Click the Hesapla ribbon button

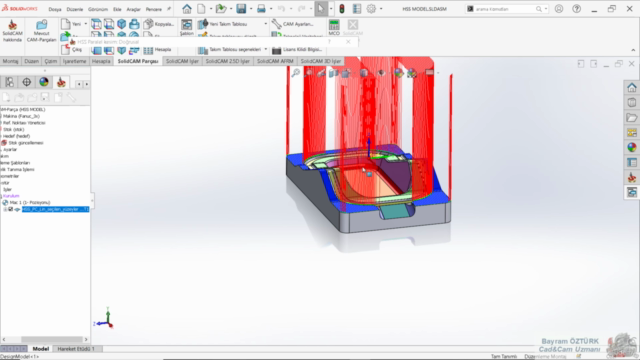tap(158, 49)
